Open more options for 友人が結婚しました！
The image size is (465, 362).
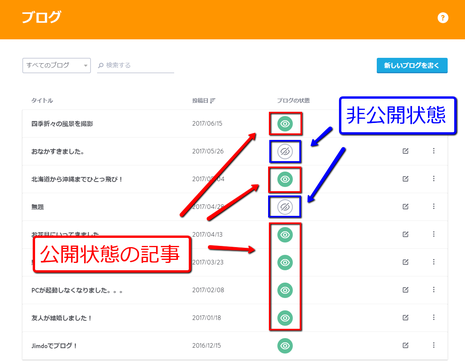tap(434, 317)
